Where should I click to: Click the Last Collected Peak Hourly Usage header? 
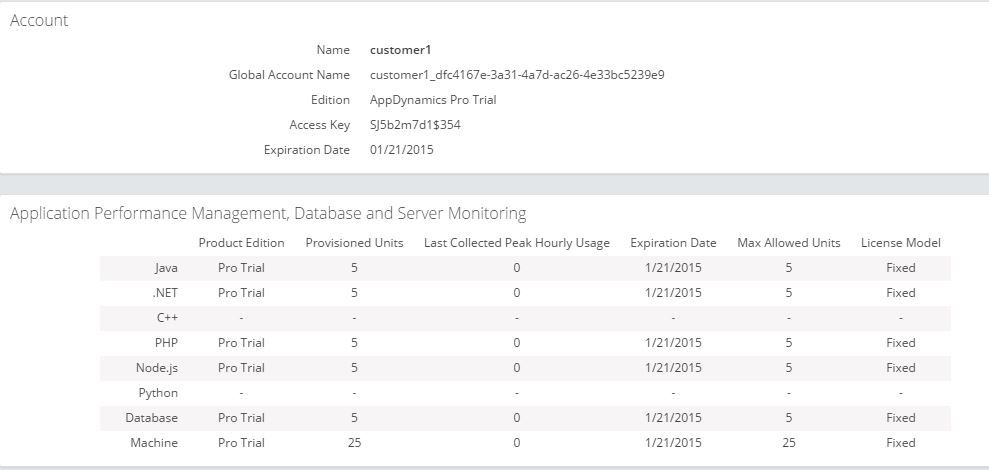click(517, 243)
